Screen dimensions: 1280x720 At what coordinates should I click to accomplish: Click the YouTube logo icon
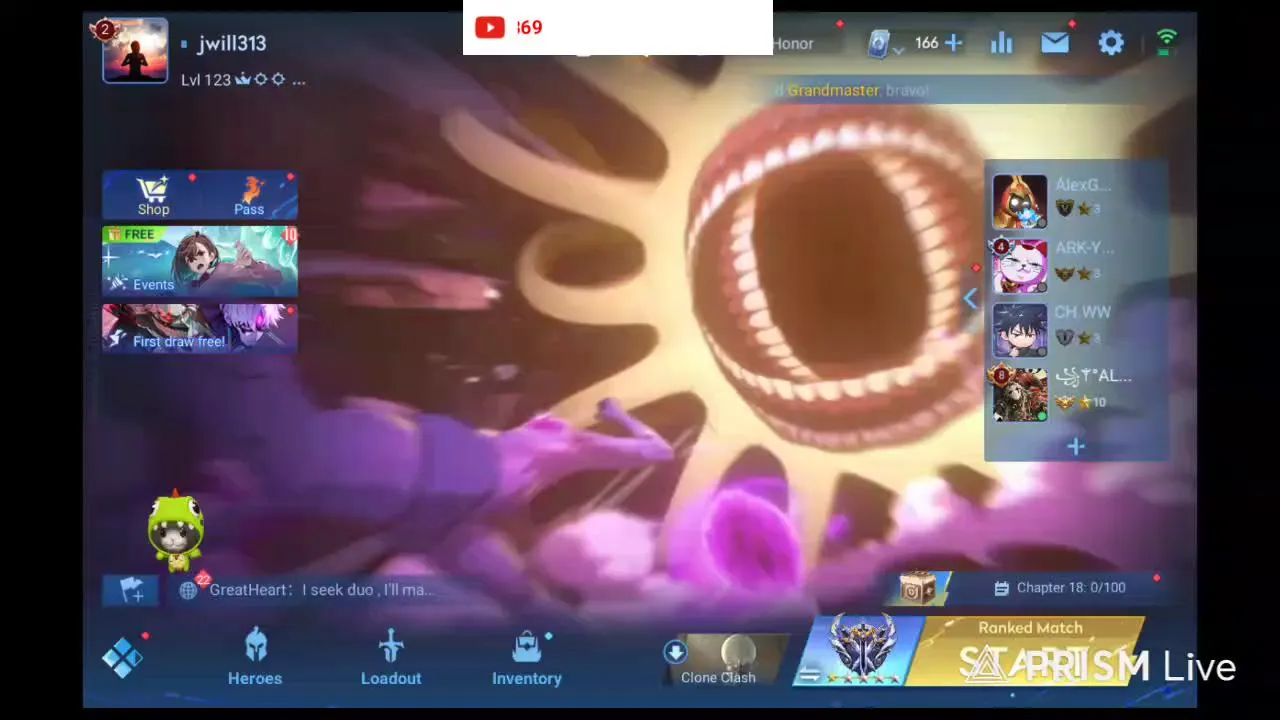coord(489,28)
